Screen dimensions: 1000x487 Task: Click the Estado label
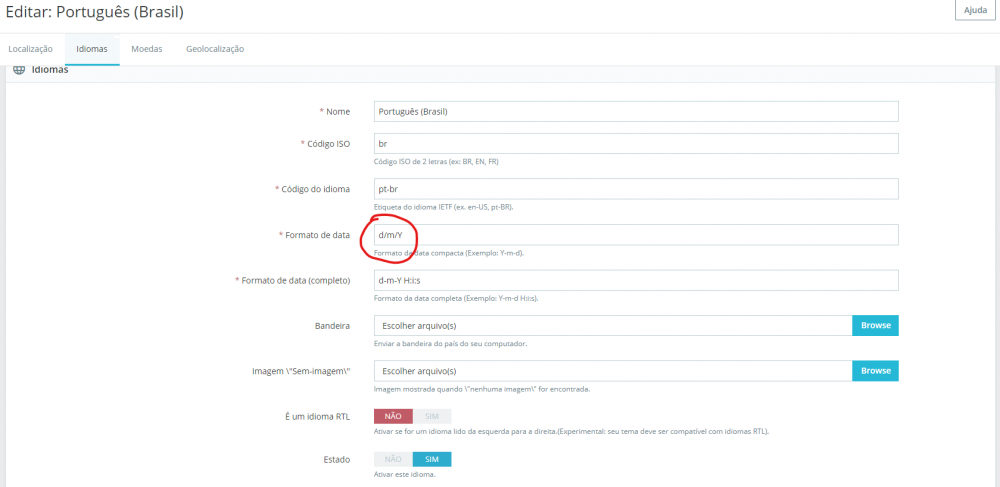pyautogui.click(x=336, y=459)
